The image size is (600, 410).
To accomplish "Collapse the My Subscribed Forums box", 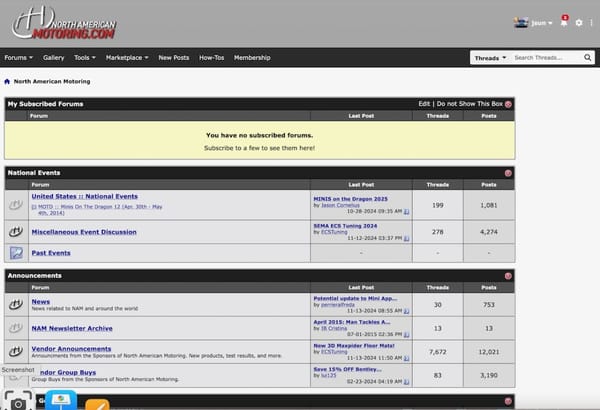I will click(508, 104).
